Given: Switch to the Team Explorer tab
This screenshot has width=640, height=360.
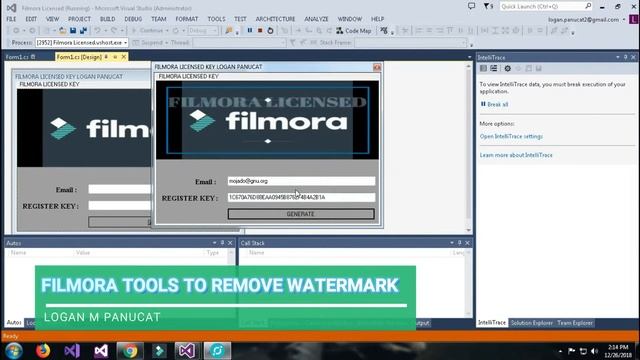Looking at the screenshot, I should (575, 323).
